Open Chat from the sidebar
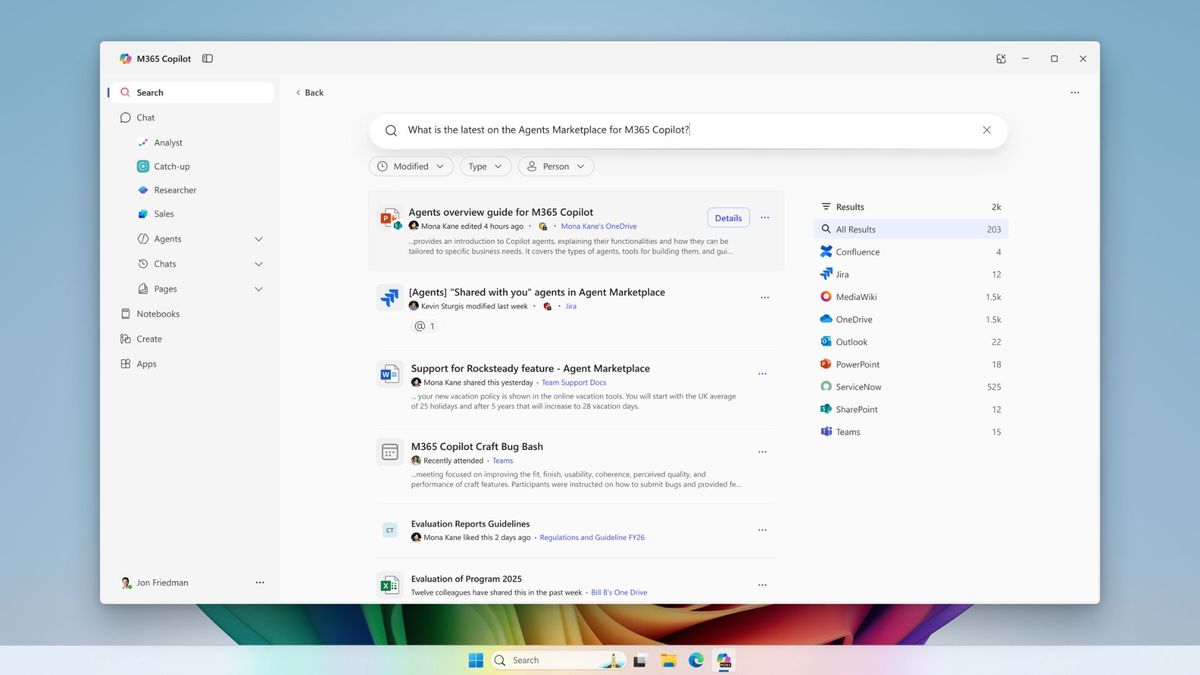The width and height of the screenshot is (1200, 675). [143, 117]
